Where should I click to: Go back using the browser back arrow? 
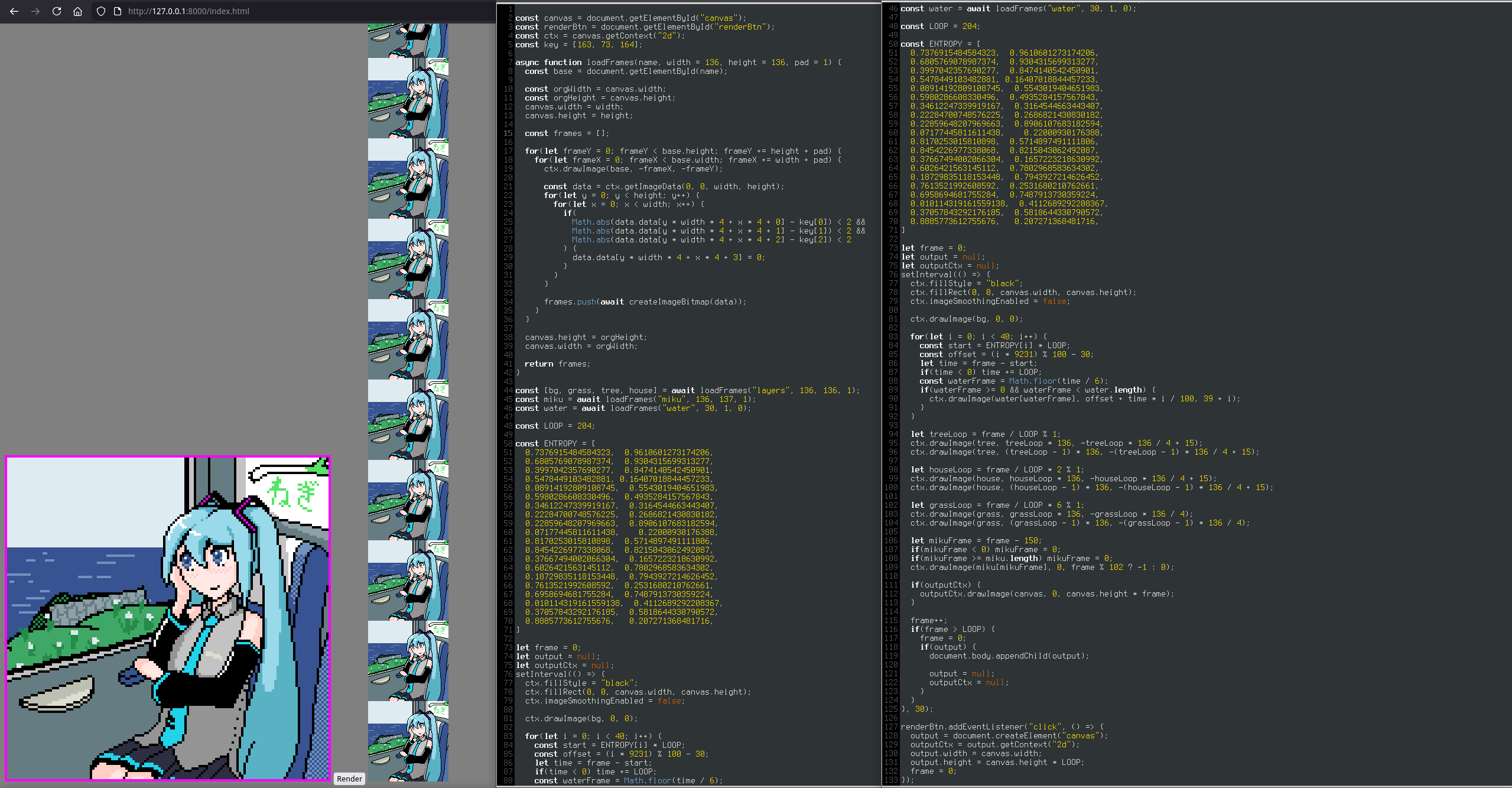(x=14, y=11)
